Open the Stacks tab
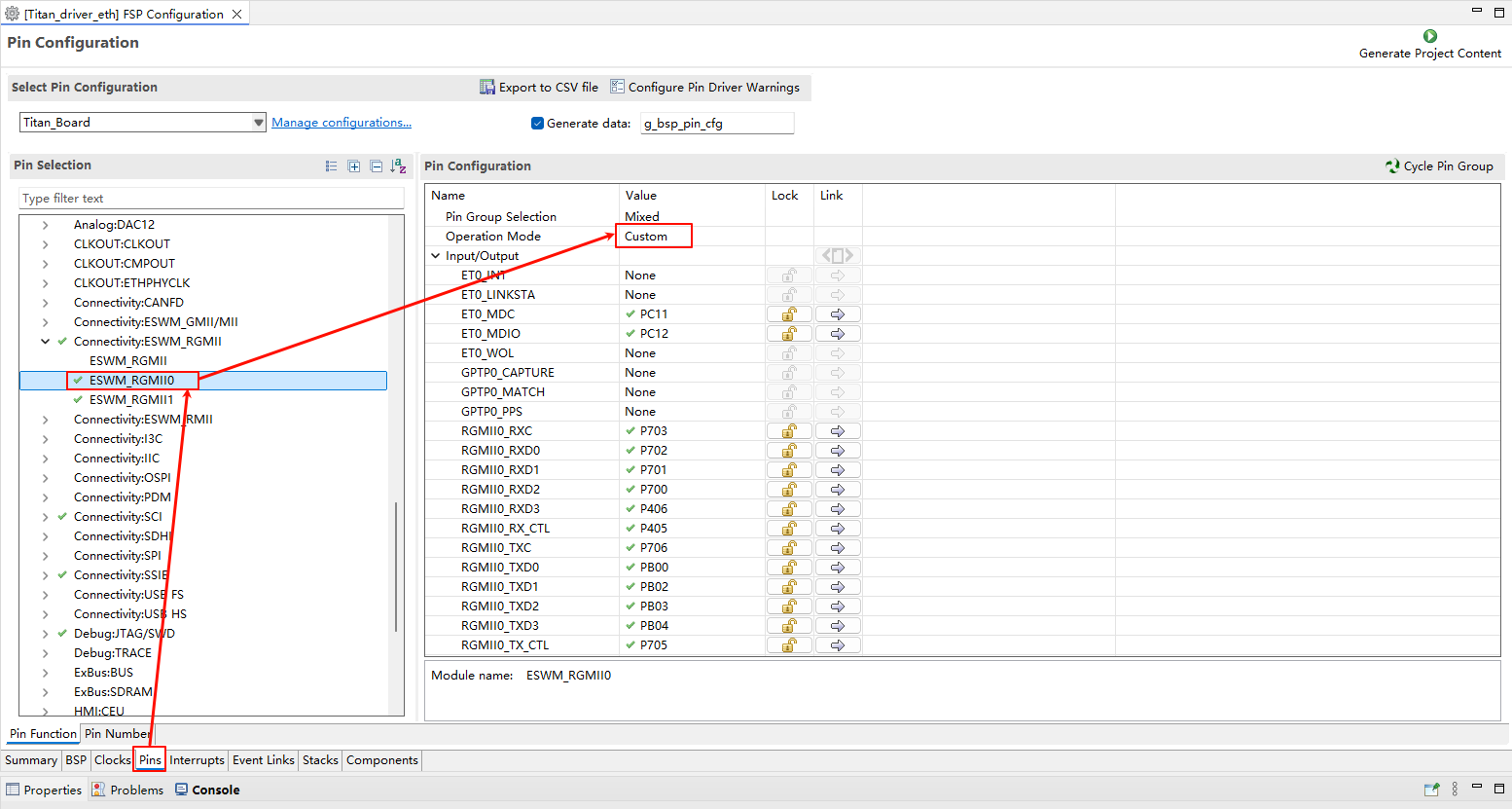The image size is (1512, 809). [320, 760]
